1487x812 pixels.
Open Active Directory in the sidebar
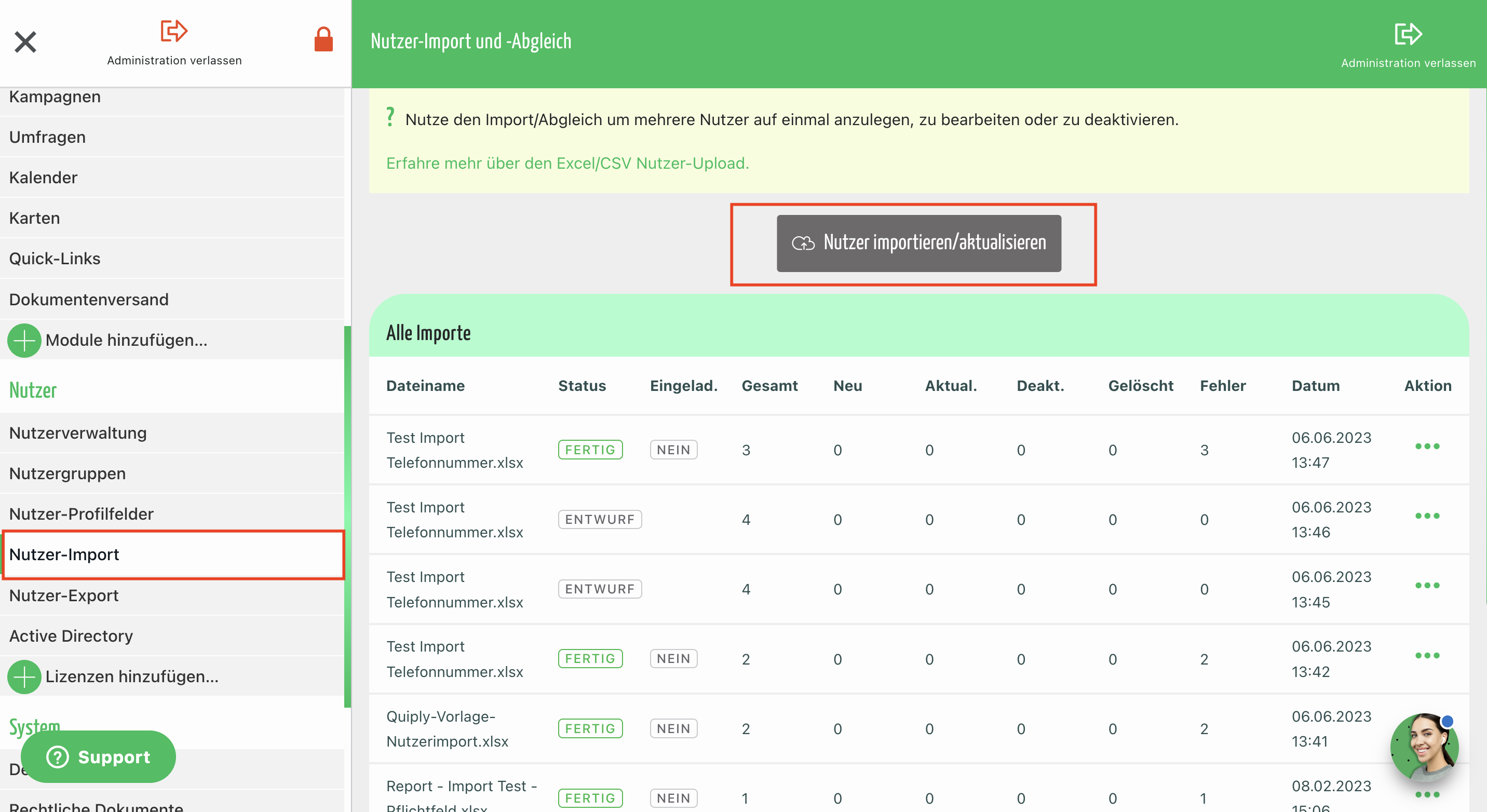coord(172,636)
